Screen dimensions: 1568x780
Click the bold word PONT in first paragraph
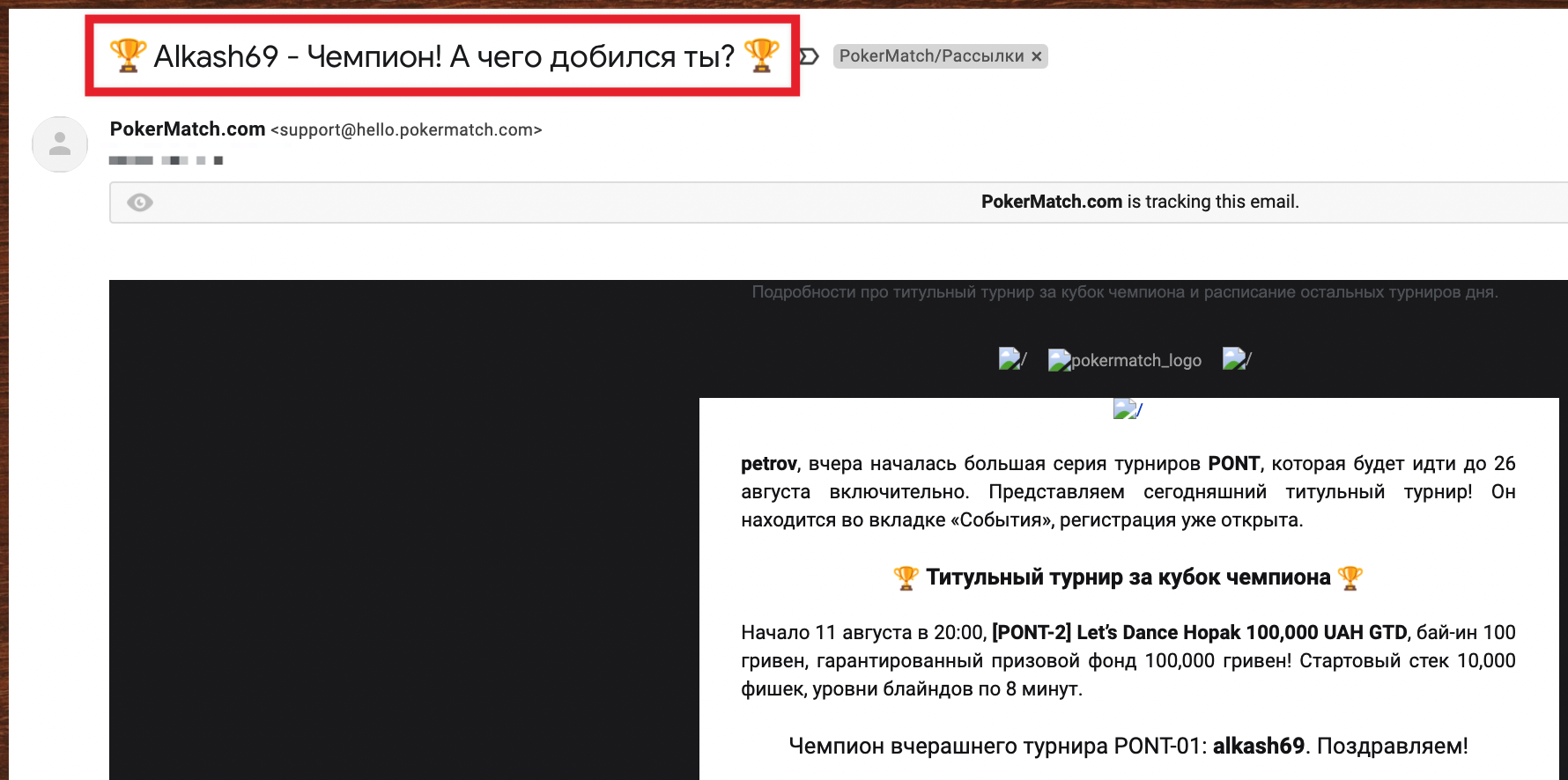click(x=1234, y=464)
